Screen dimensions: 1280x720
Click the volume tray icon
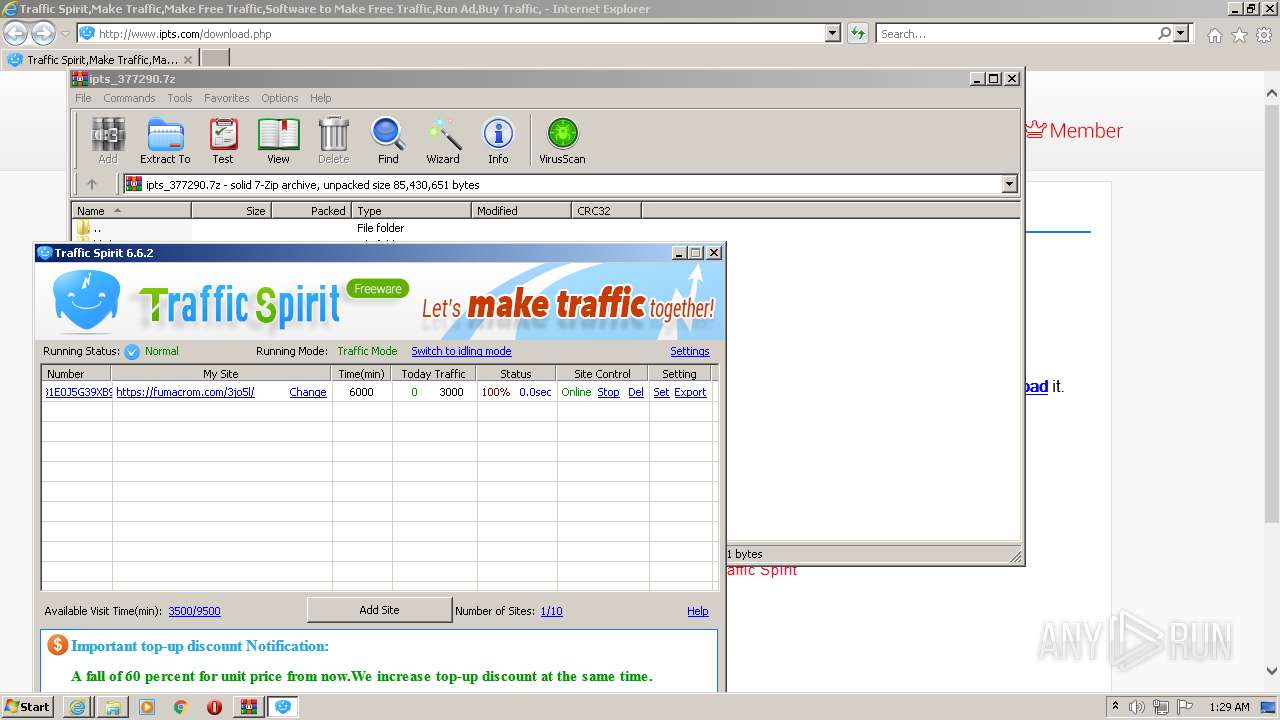point(1137,707)
